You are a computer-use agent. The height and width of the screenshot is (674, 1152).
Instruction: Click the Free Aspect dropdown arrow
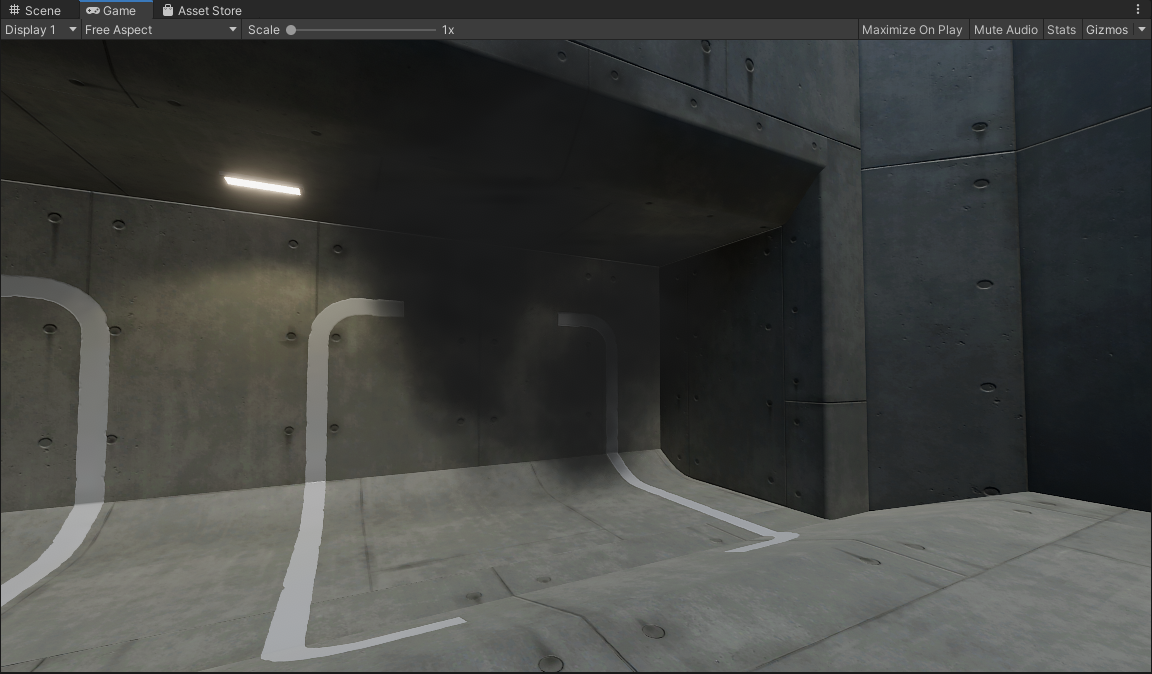click(x=232, y=29)
